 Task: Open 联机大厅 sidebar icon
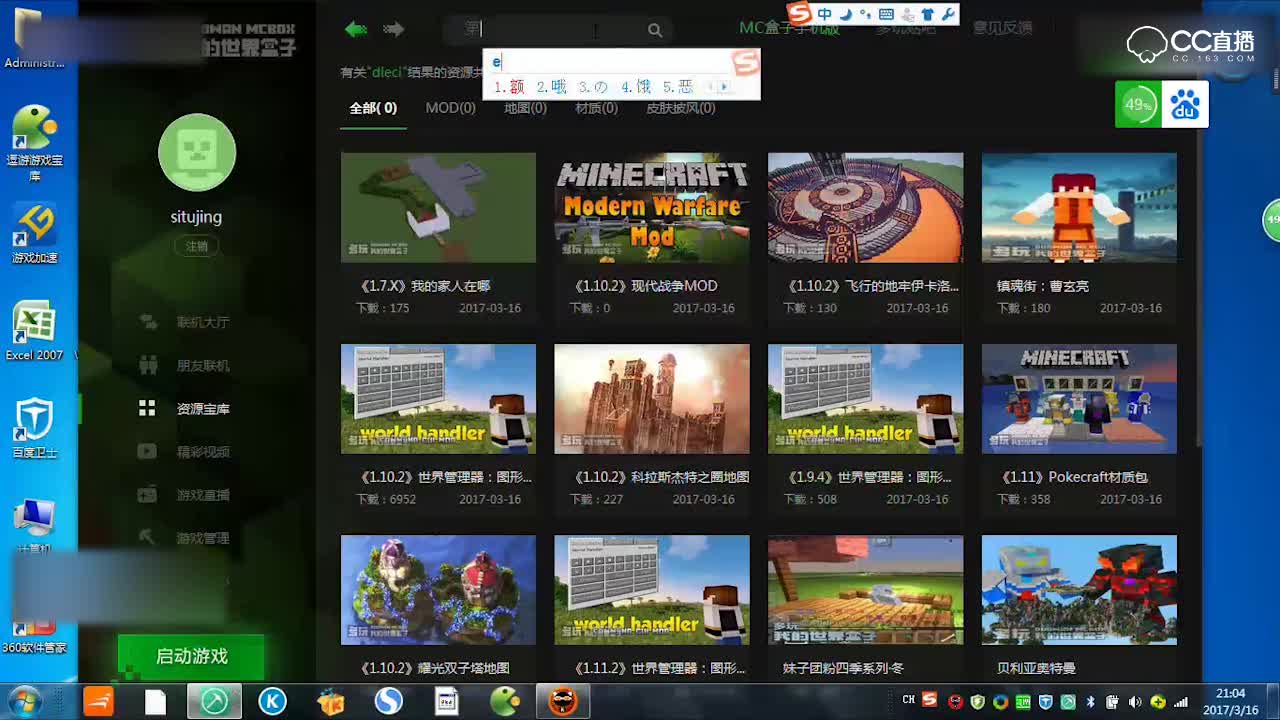148,322
